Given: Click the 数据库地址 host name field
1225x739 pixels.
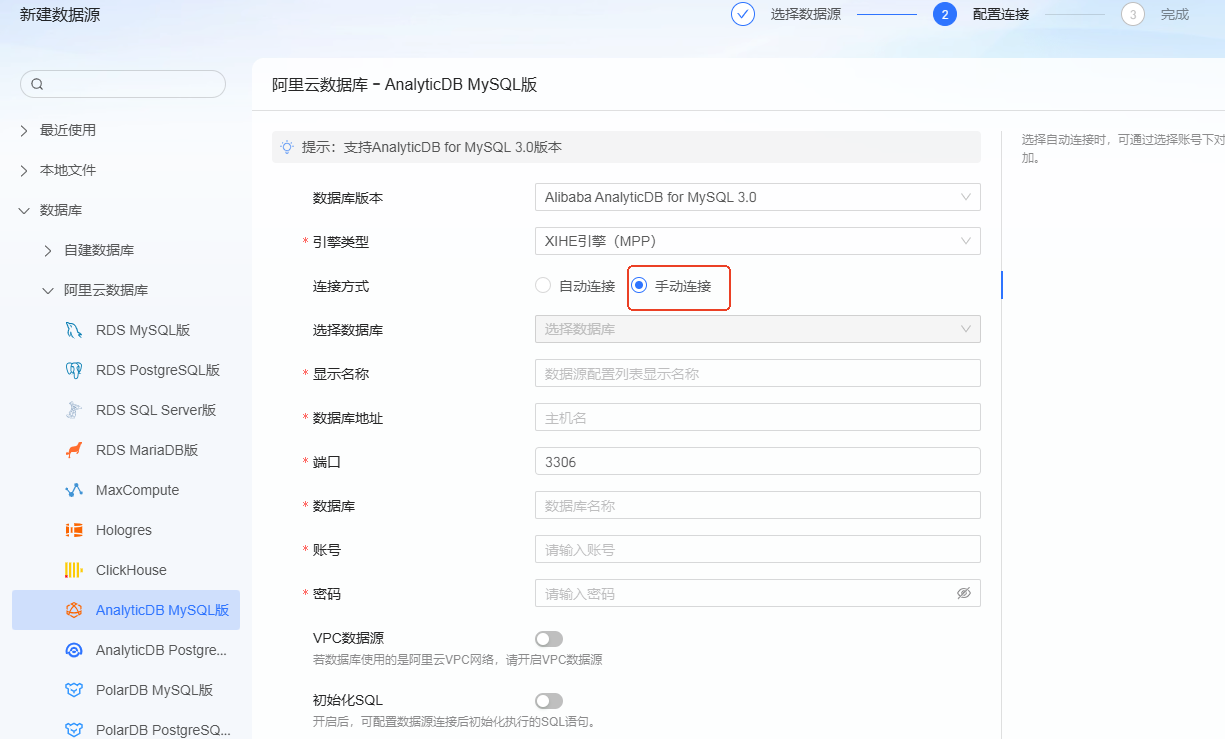Looking at the screenshot, I should pos(757,417).
